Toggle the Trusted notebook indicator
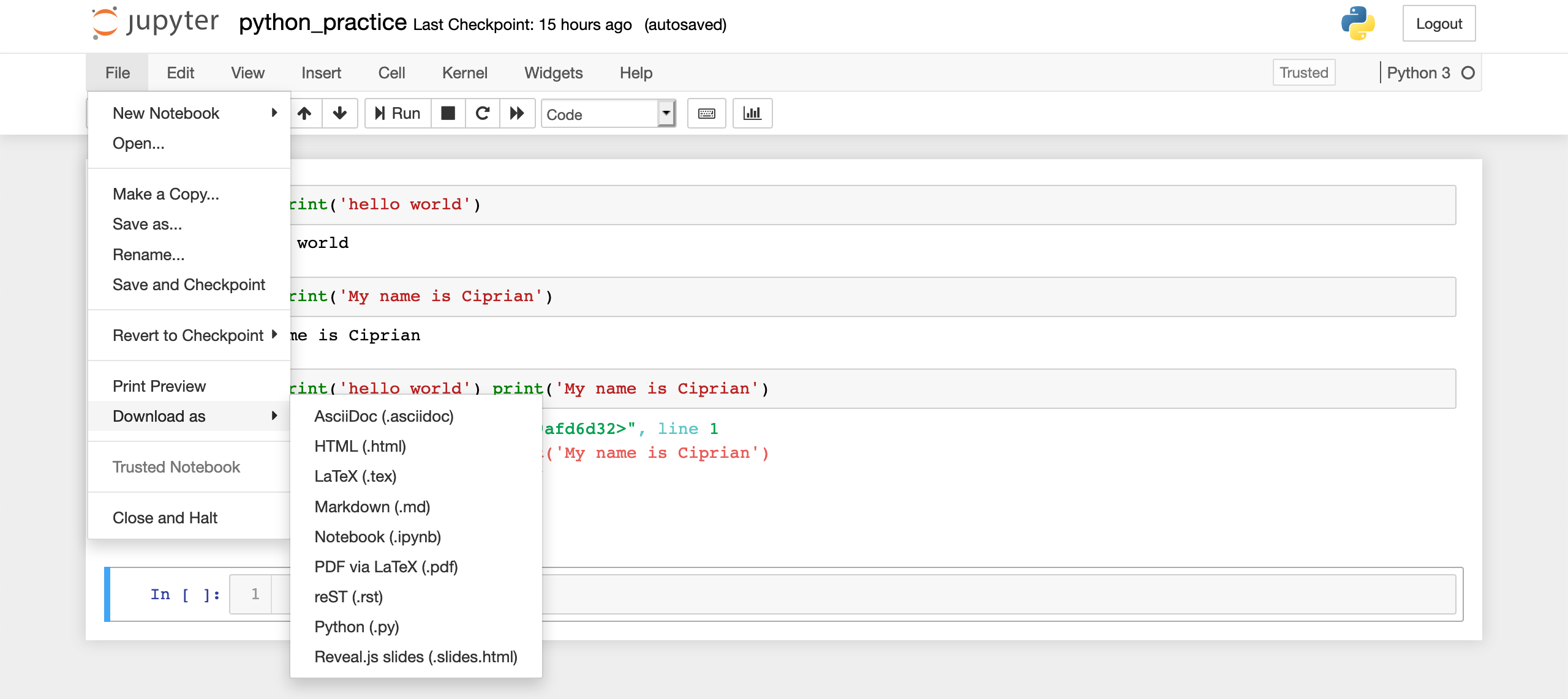The height and width of the screenshot is (699, 1568). click(1303, 73)
